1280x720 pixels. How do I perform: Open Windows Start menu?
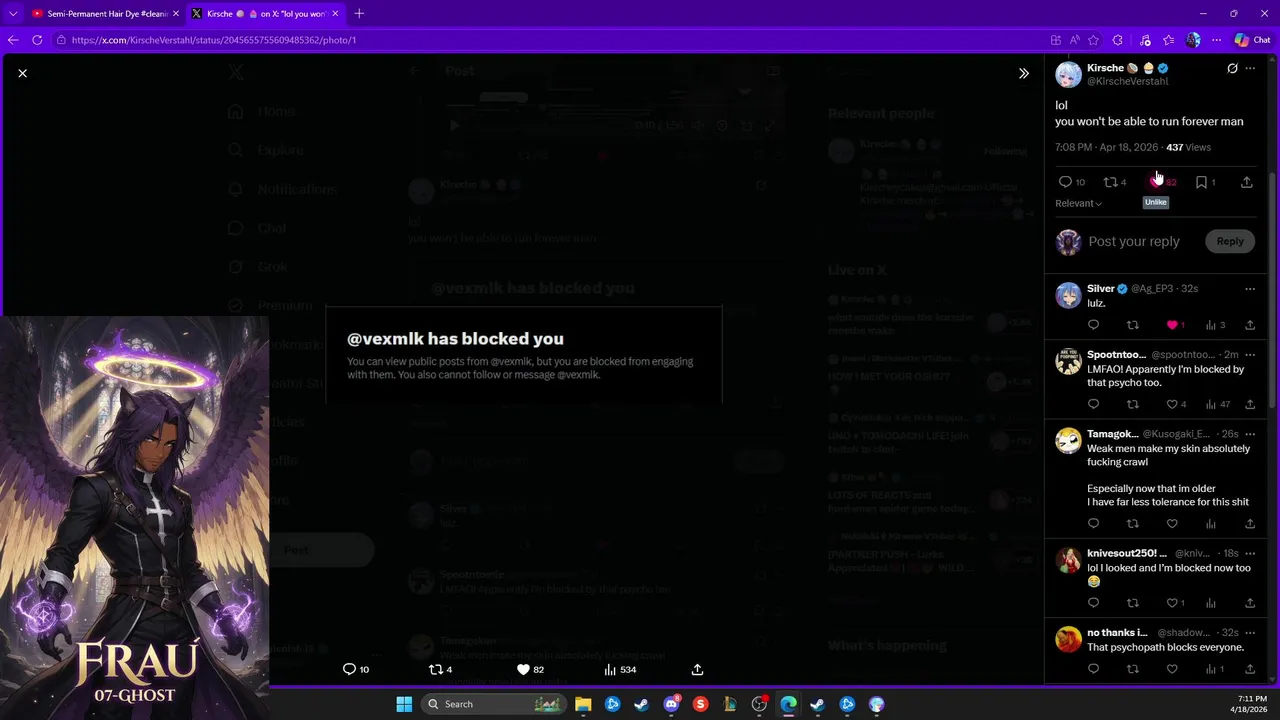coord(404,704)
